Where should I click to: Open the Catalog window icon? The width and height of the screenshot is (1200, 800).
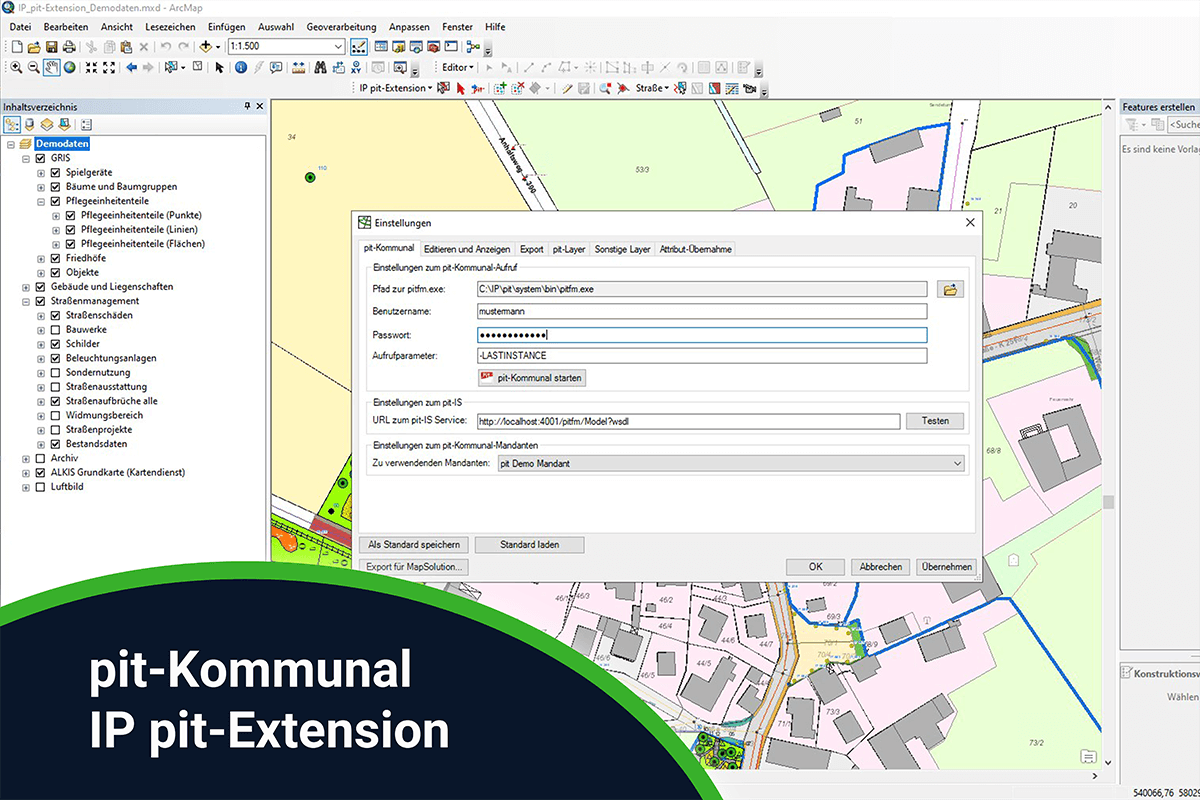(x=398, y=46)
